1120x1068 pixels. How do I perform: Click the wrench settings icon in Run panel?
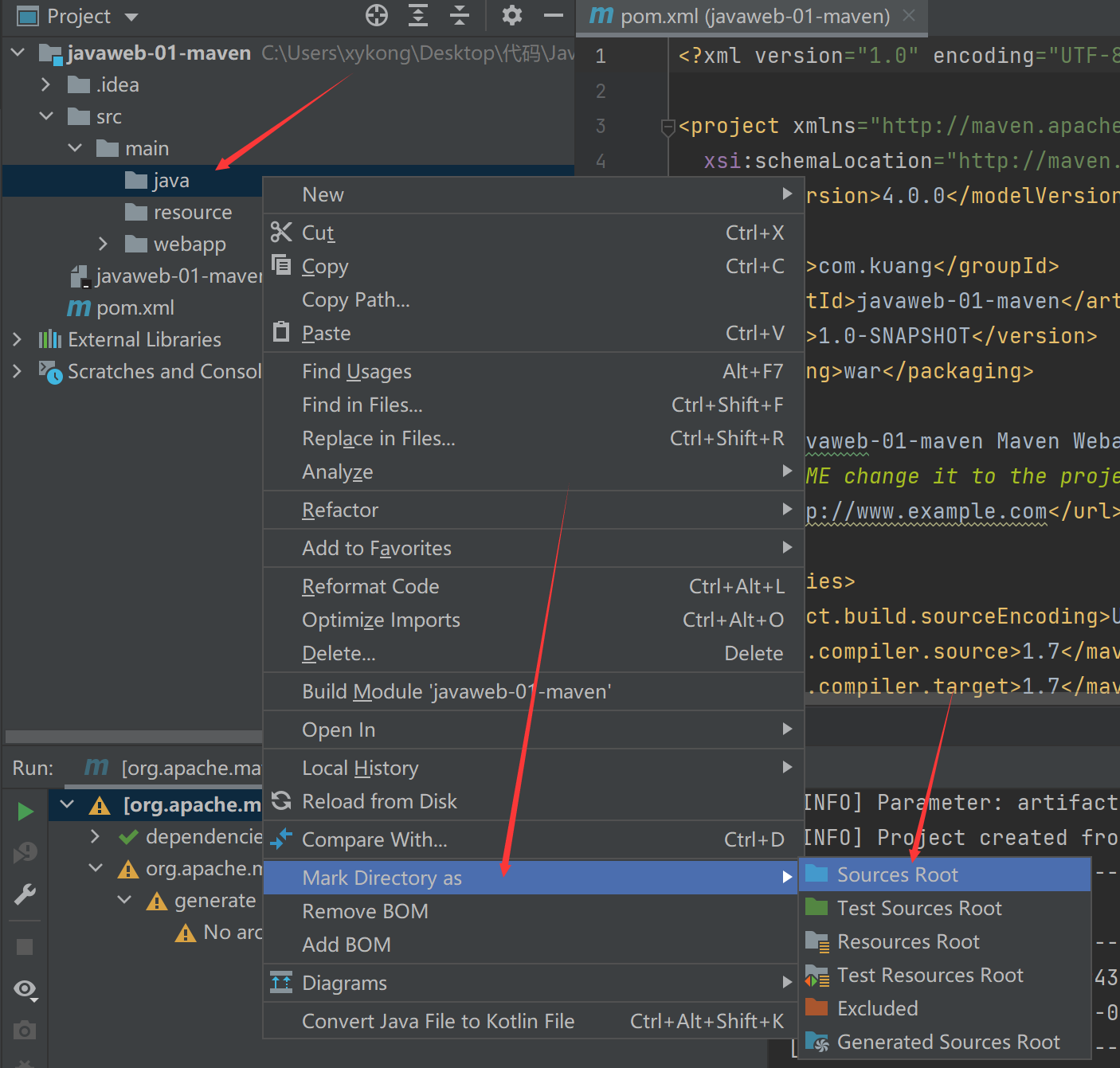pyautogui.click(x=25, y=894)
